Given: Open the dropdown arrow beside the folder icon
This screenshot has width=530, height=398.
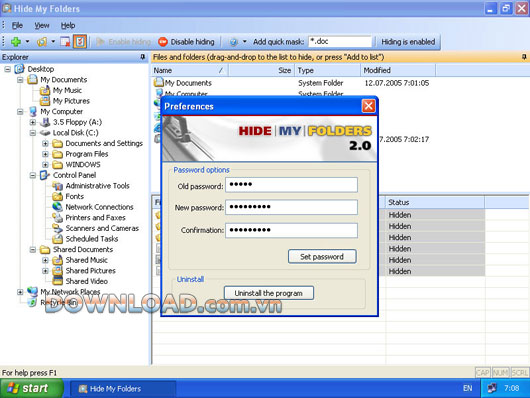Looking at the screenshot, I should click(x=53, y=42).
